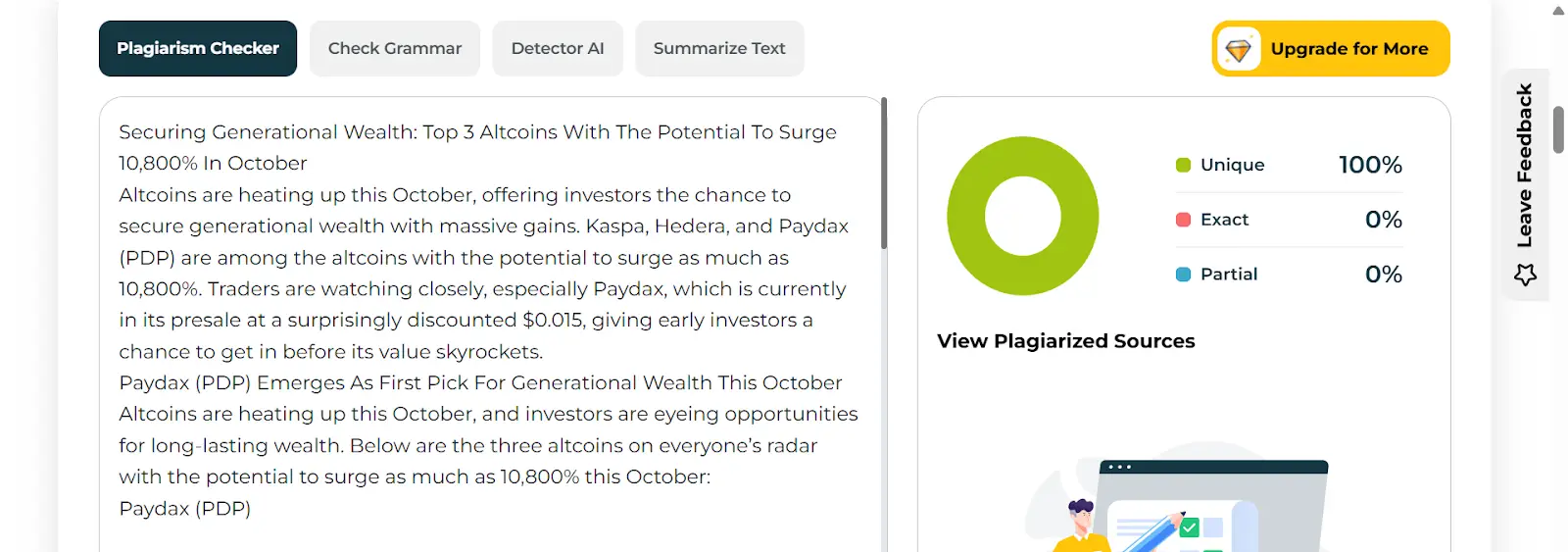Viewport: 1568px width, 552px height.
Task: Click the View Plagiarized Sources heading
Action: click(x=1065, y=341)
